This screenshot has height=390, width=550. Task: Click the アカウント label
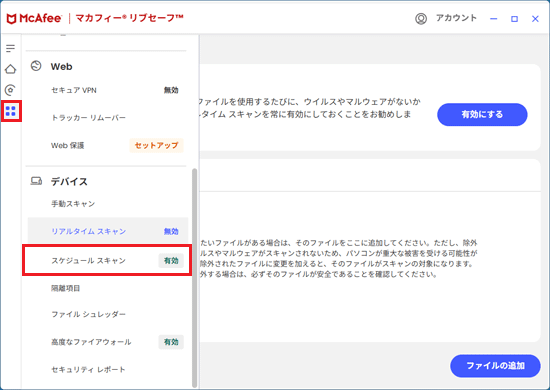pyautogui.click(x=456, y=18)
